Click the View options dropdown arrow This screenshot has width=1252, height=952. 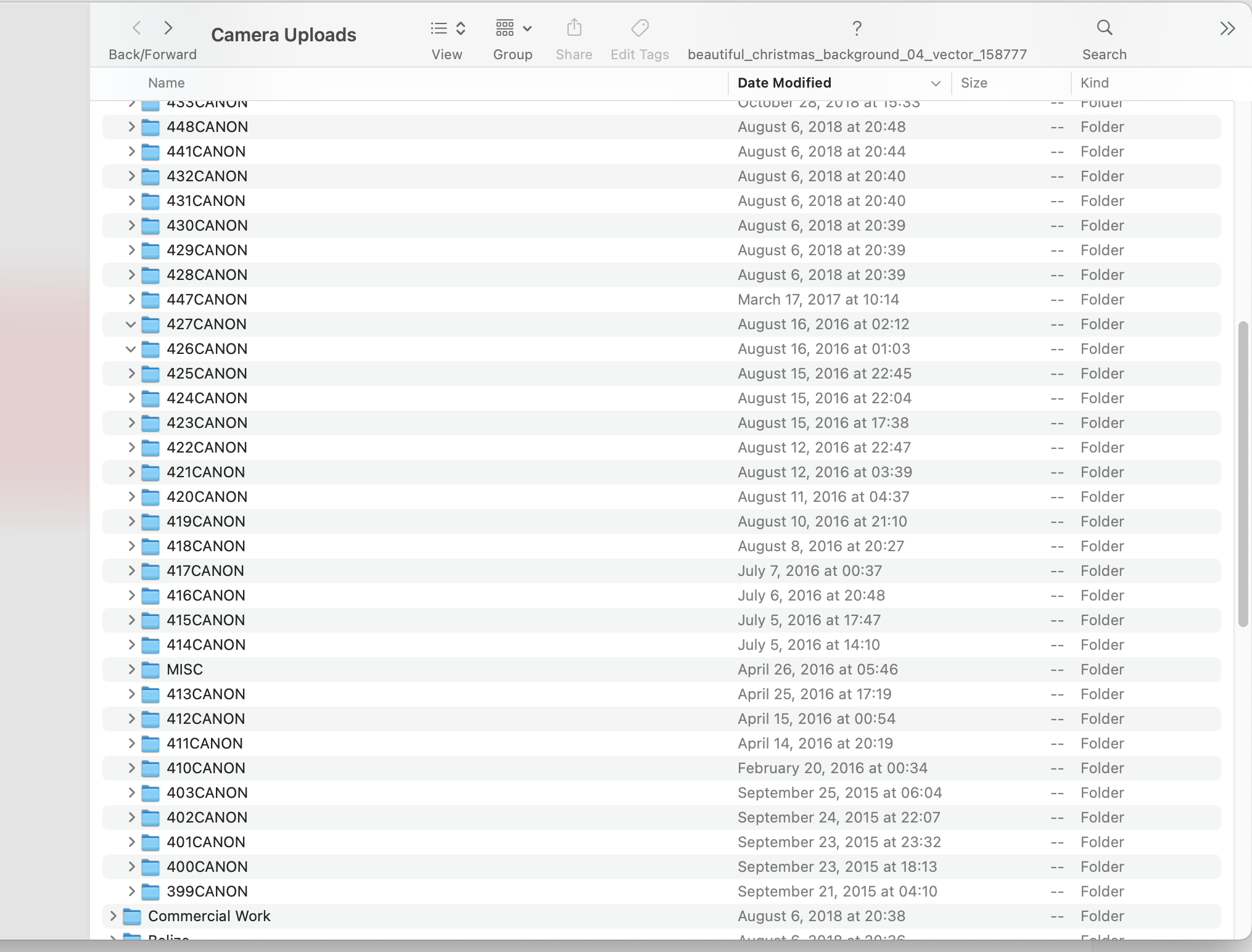pyautogui.click(x=461, y=28)
